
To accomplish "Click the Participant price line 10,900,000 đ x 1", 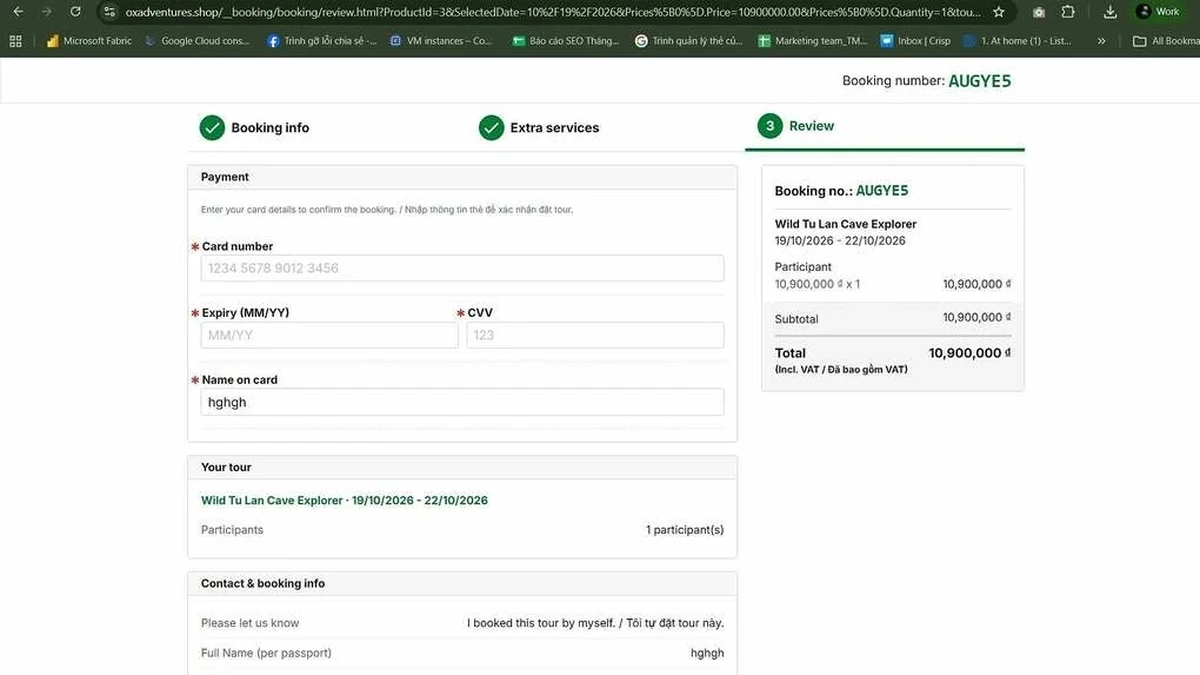I will click(x=817, y=284).
